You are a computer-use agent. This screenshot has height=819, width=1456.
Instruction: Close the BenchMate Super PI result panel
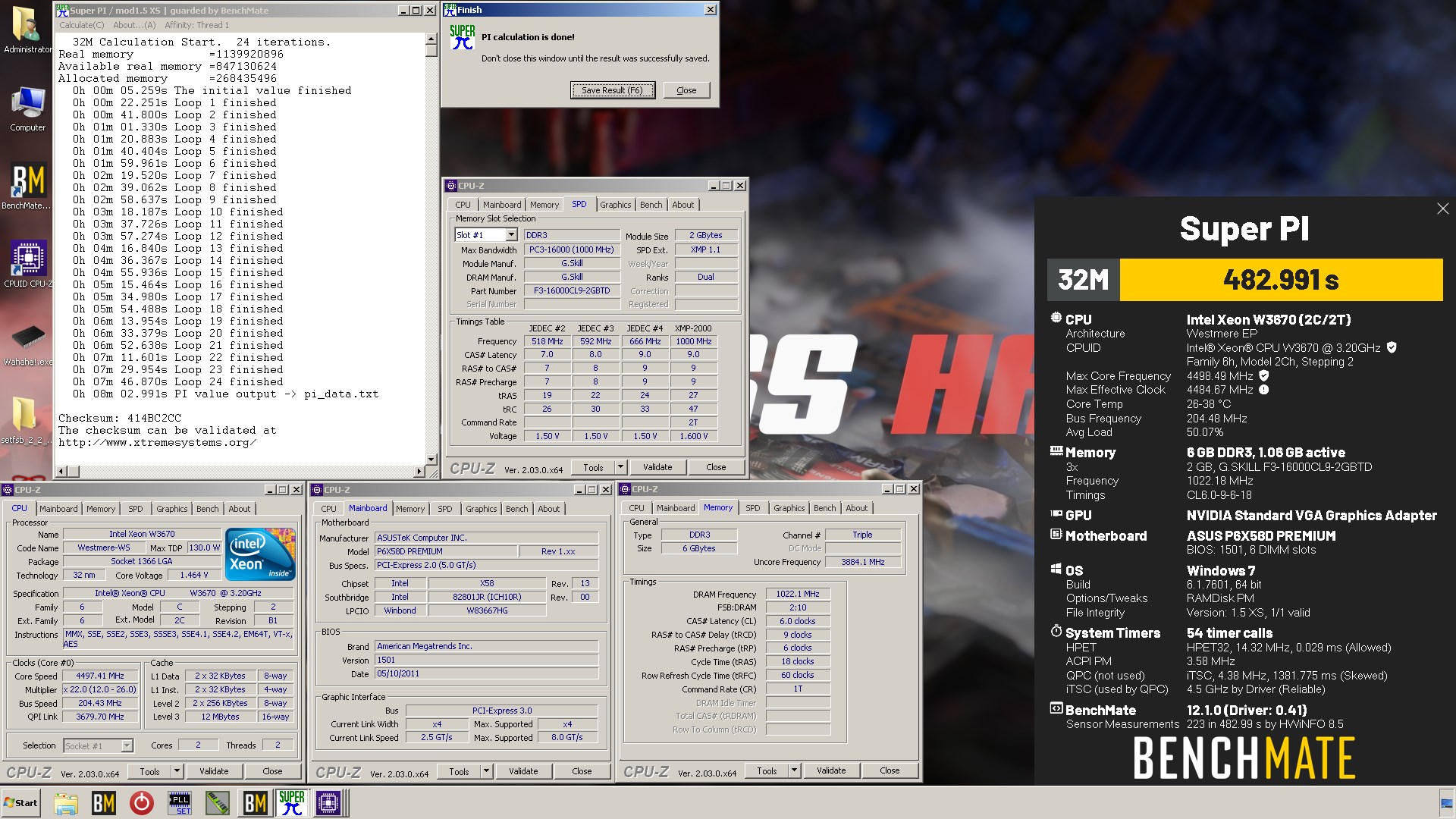(x=1442, y=209)
